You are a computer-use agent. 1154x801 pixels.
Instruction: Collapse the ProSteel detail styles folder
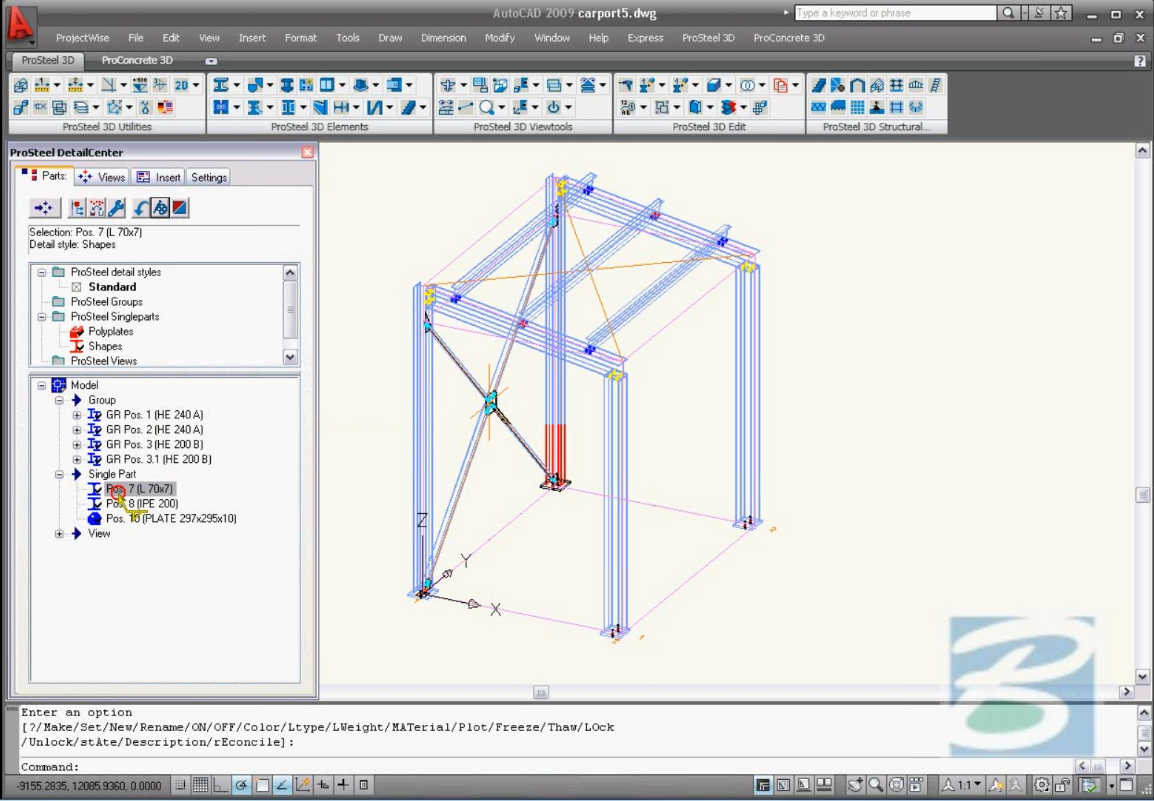pos(42,272)
